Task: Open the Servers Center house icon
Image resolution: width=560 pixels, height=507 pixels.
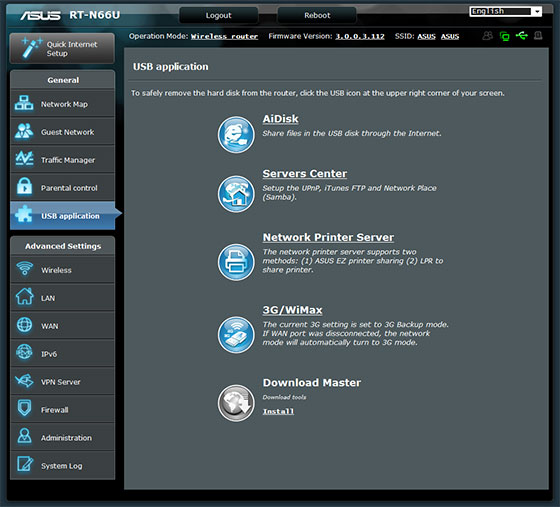Action: (236, 194)
